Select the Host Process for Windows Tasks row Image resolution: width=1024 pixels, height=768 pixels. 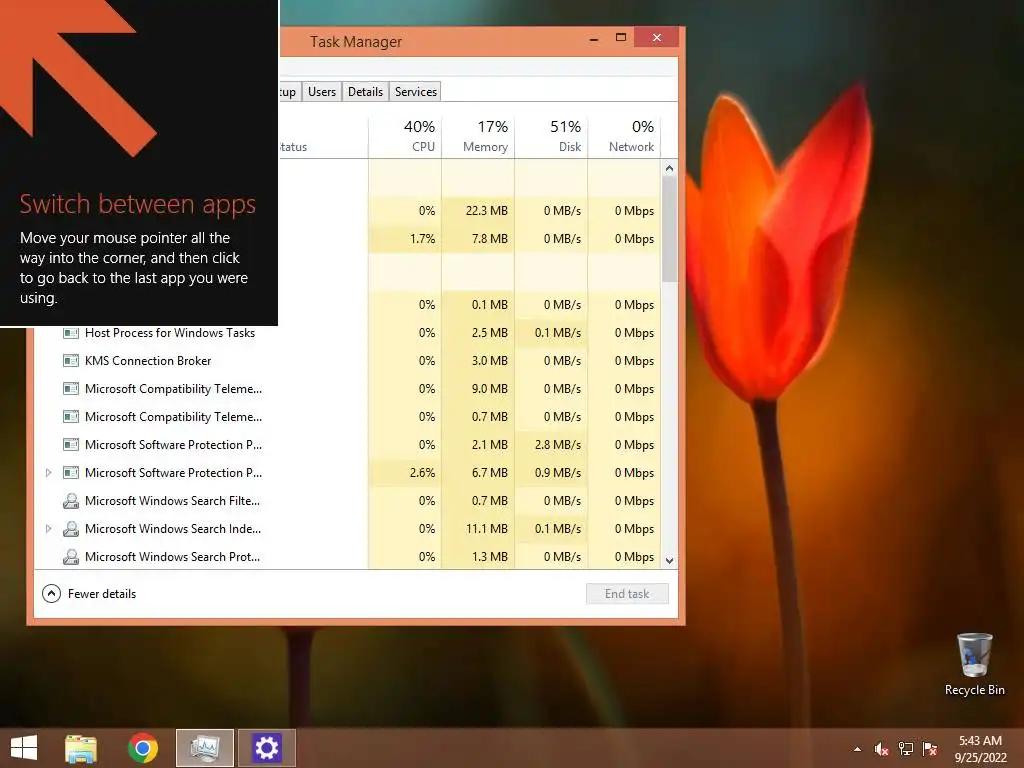click(x=347, y=333)
